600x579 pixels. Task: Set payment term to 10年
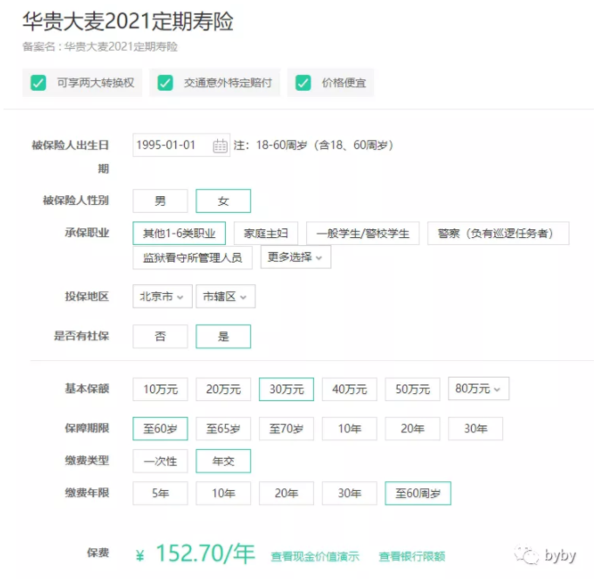point(223,493)
